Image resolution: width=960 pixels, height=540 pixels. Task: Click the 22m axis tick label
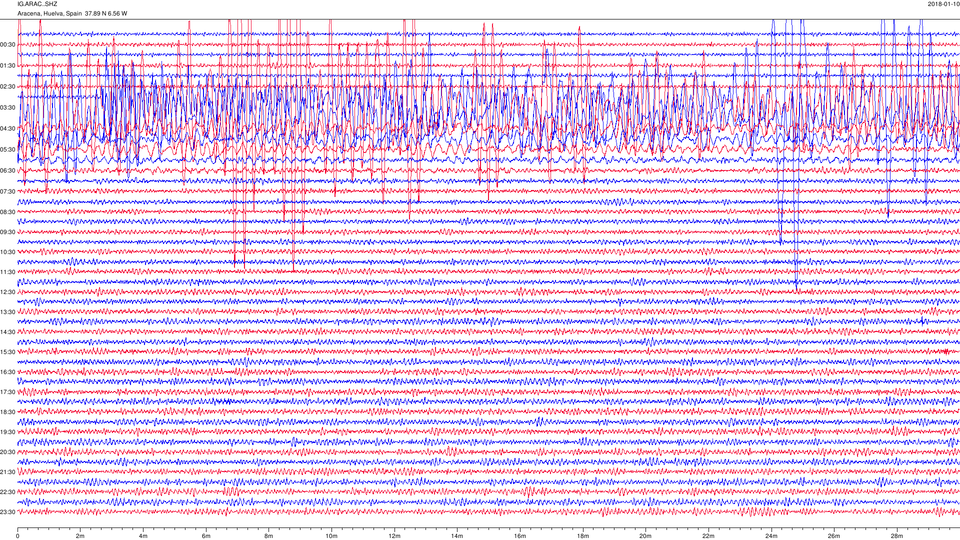point(708,536)
